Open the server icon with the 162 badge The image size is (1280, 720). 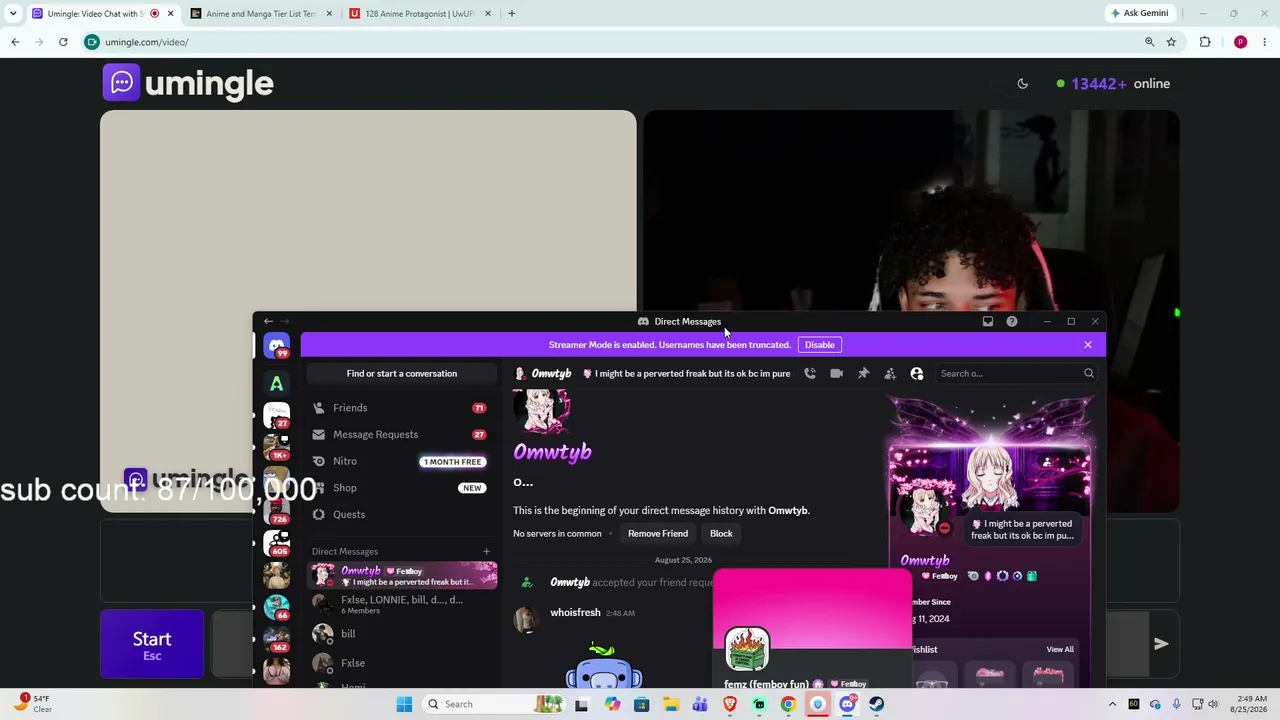(x=277, y=638)
